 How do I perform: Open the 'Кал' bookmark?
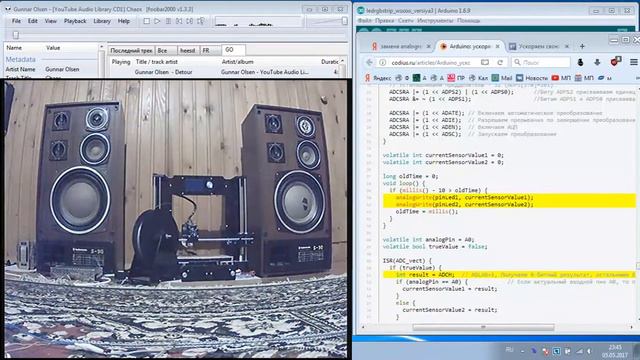(478, 78)
